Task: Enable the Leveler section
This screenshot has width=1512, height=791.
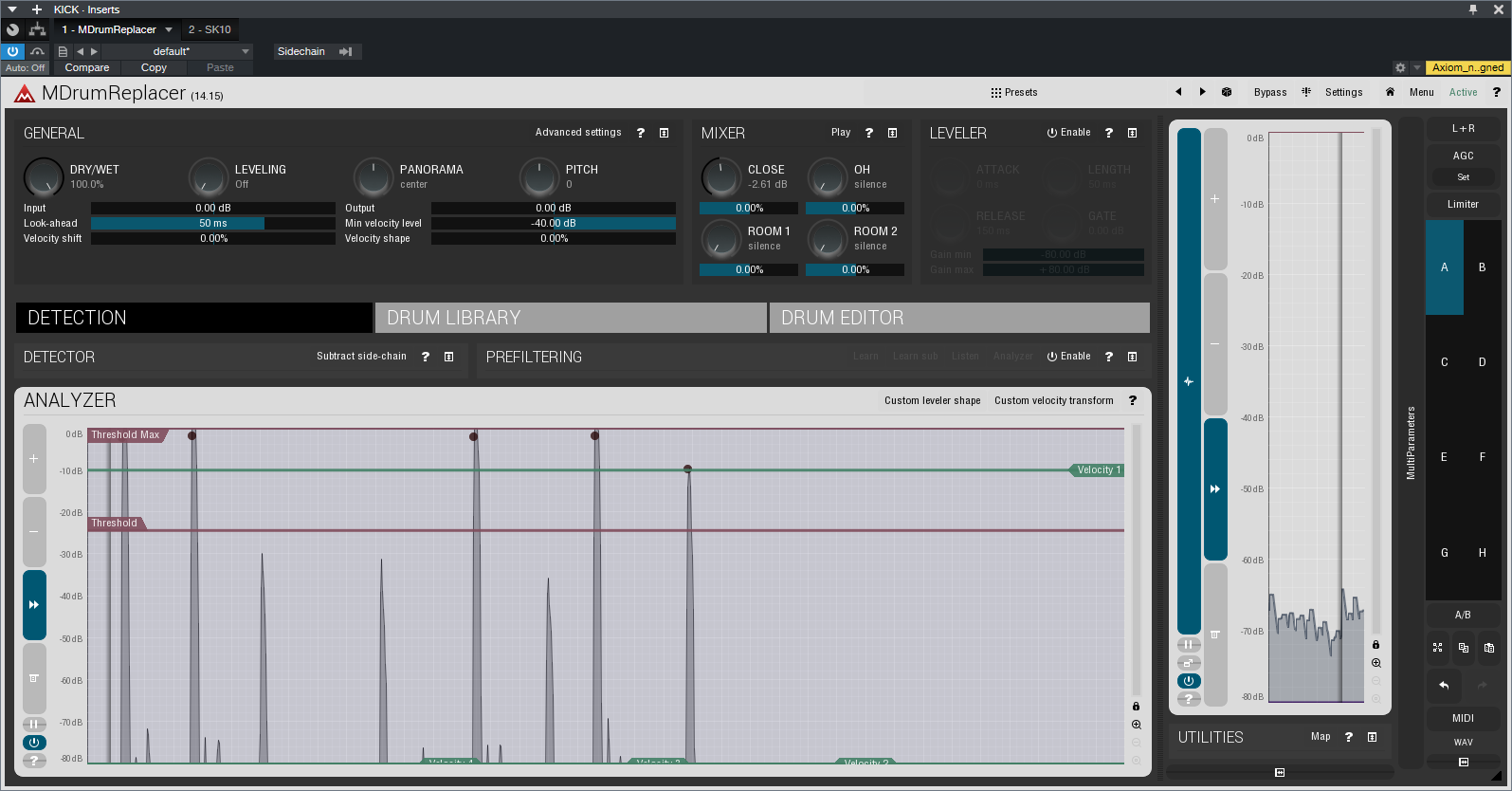Action: [1068, 132]
